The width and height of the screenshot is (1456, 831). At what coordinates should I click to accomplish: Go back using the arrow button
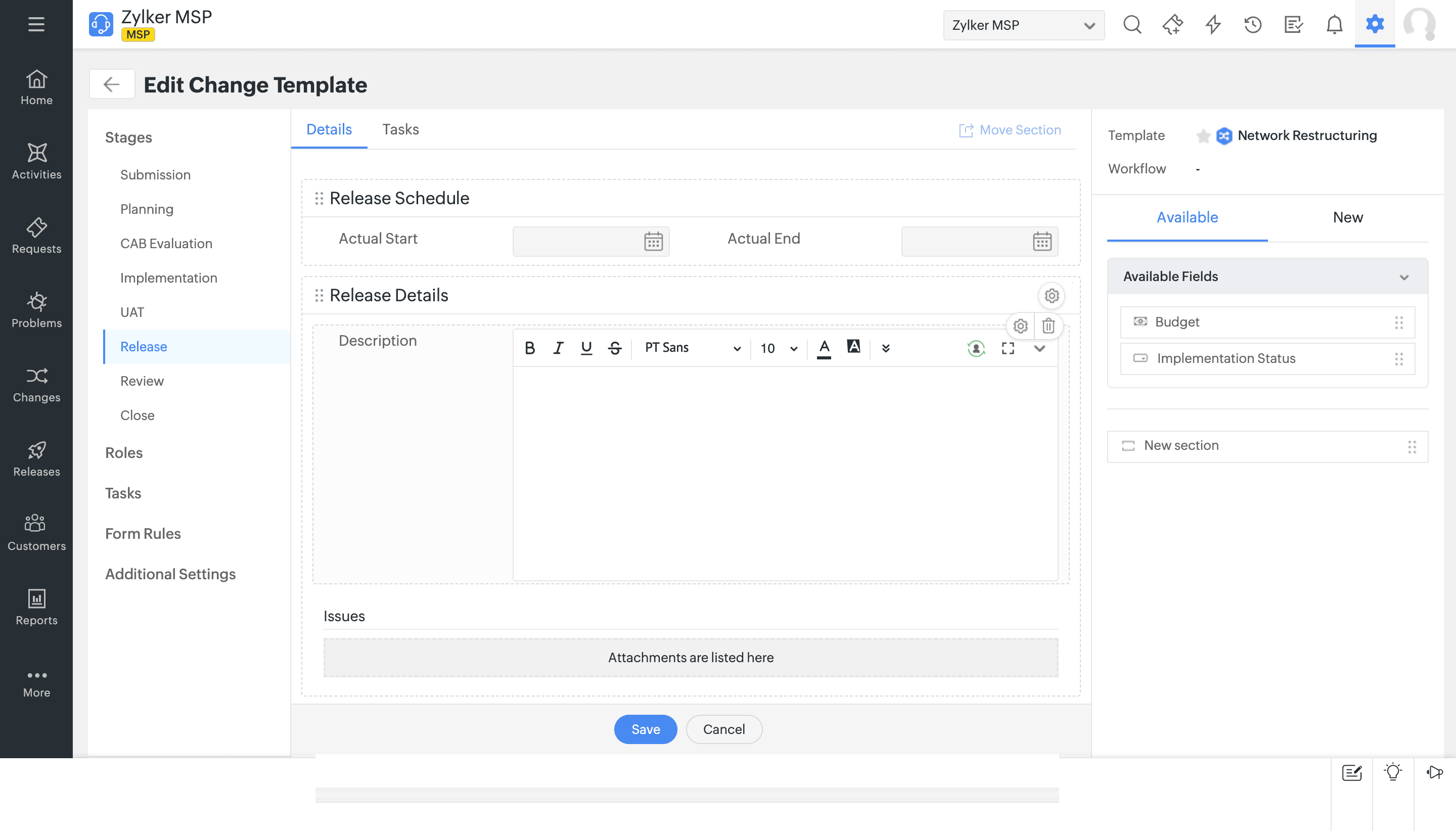pos(112,84)
